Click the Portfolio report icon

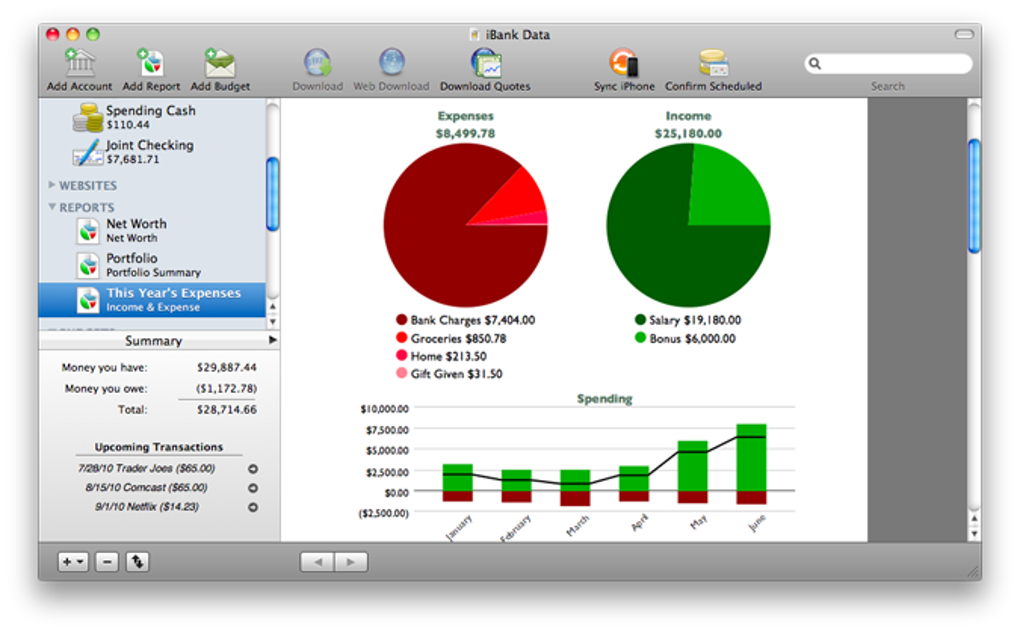coord(88,265)
